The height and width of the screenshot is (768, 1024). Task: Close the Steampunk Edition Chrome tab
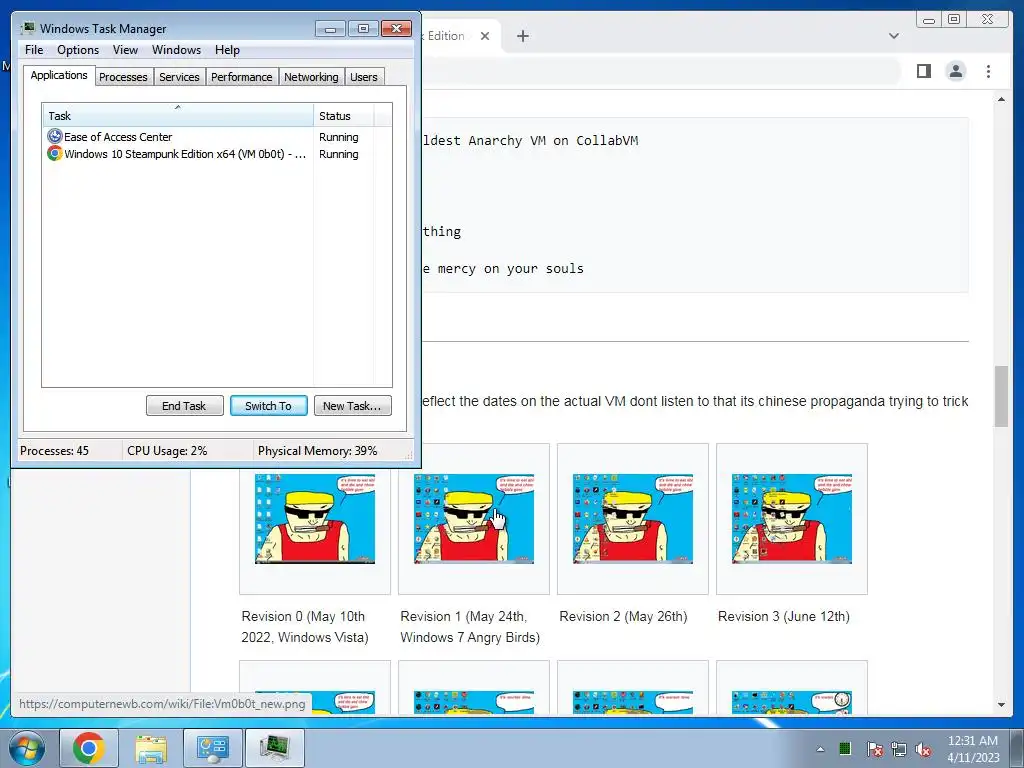pos(485,36)
